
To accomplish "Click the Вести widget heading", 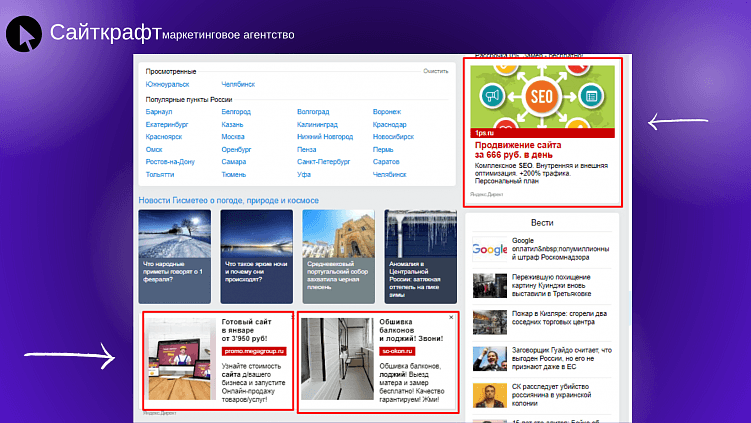I will click(542, 223).
